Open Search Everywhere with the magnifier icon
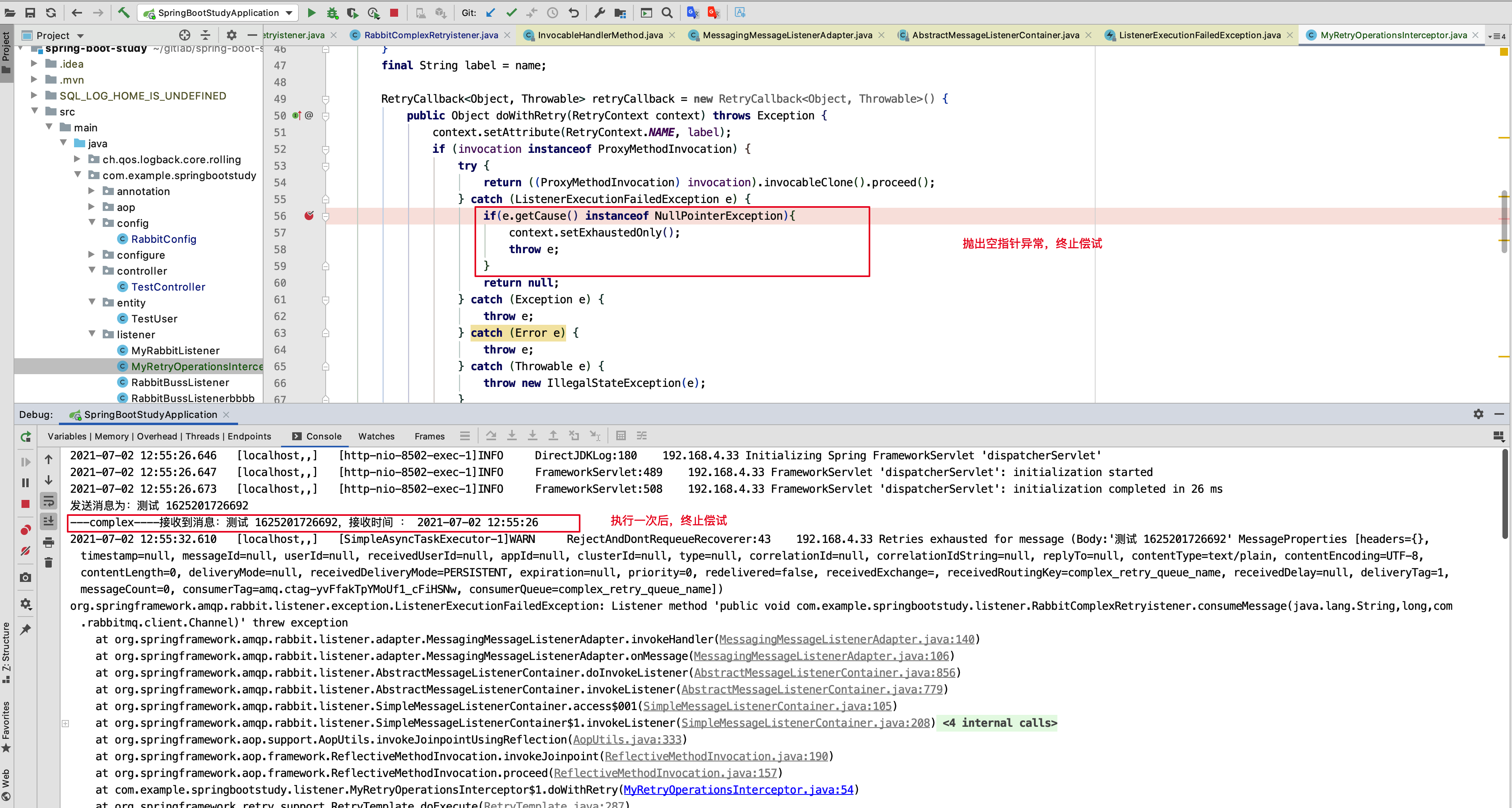1512x808 pixels. click(667, 12)
